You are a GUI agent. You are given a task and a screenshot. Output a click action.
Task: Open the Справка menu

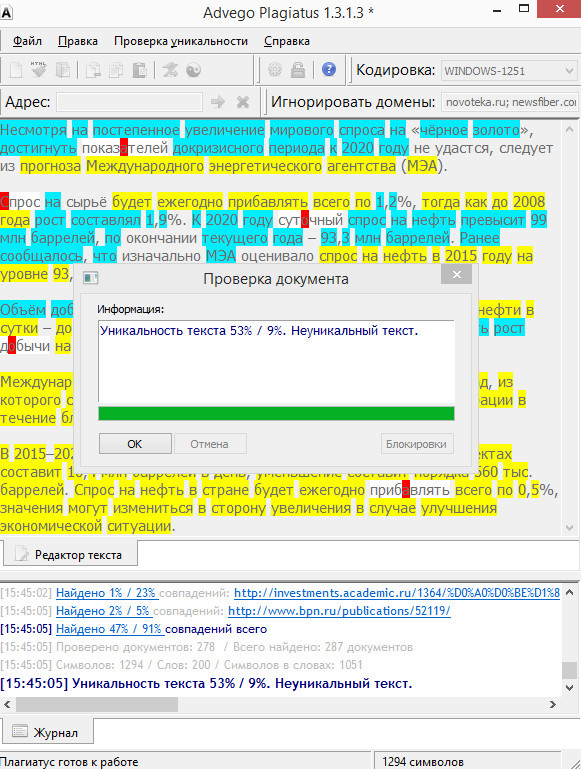coord(287,41)
